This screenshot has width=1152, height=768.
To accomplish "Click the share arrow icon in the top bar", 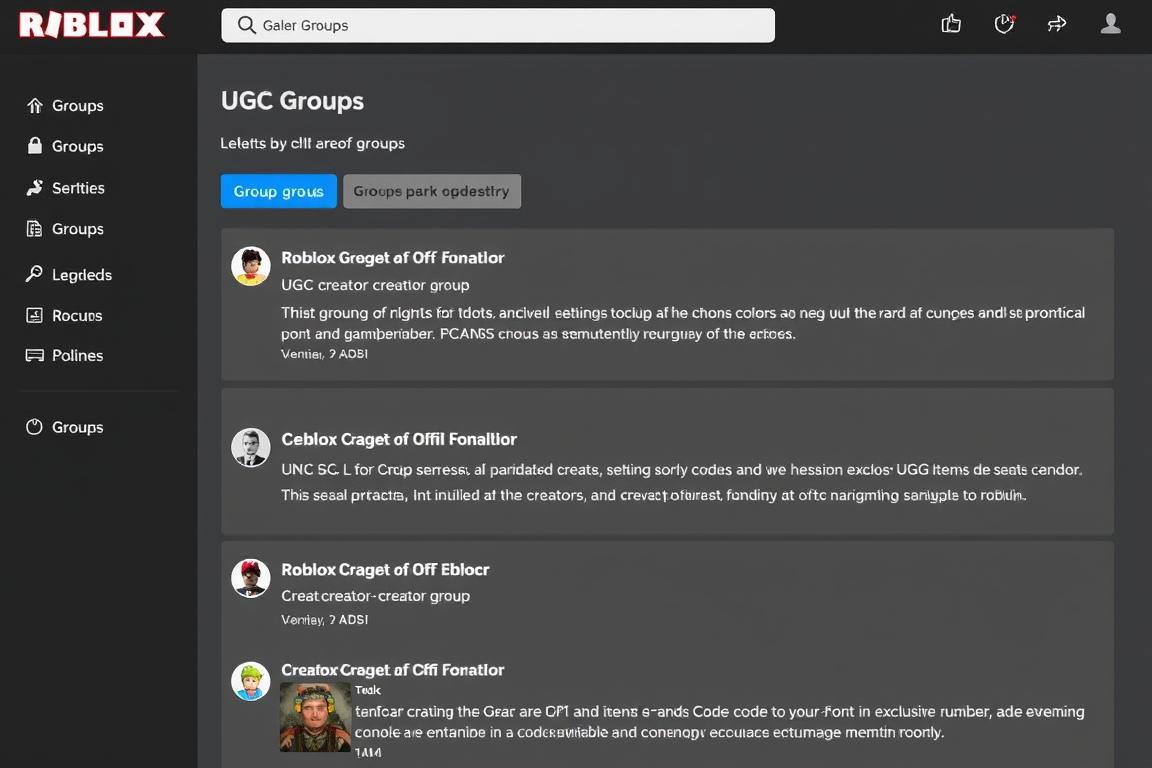I will 1056,24.
